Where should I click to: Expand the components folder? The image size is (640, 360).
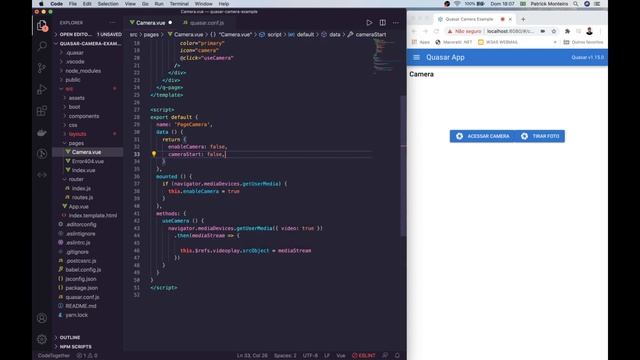pos(84,116)
